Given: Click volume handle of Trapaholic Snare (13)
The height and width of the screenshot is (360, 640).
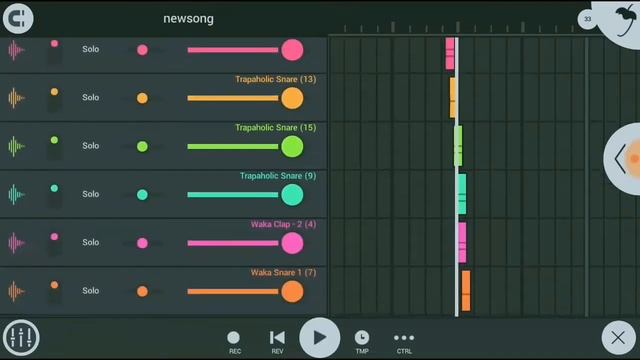Looking at the screenshot, I should click(x=292, y=98).
